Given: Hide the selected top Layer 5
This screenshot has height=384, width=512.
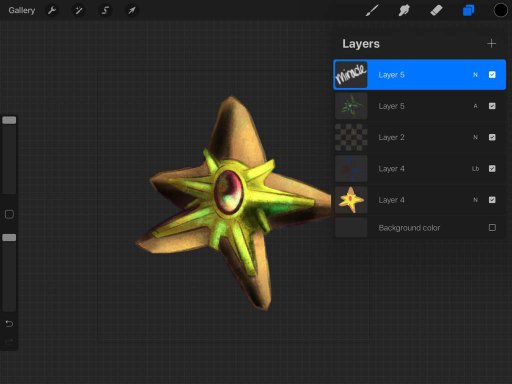Looking at the screenshot, I should tap(492, 75).
